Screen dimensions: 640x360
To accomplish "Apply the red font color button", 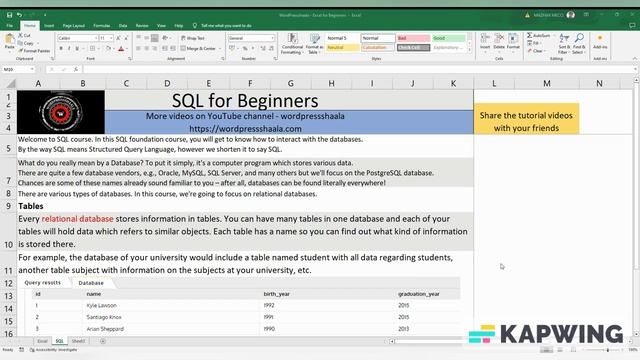I will click(121, 49).
